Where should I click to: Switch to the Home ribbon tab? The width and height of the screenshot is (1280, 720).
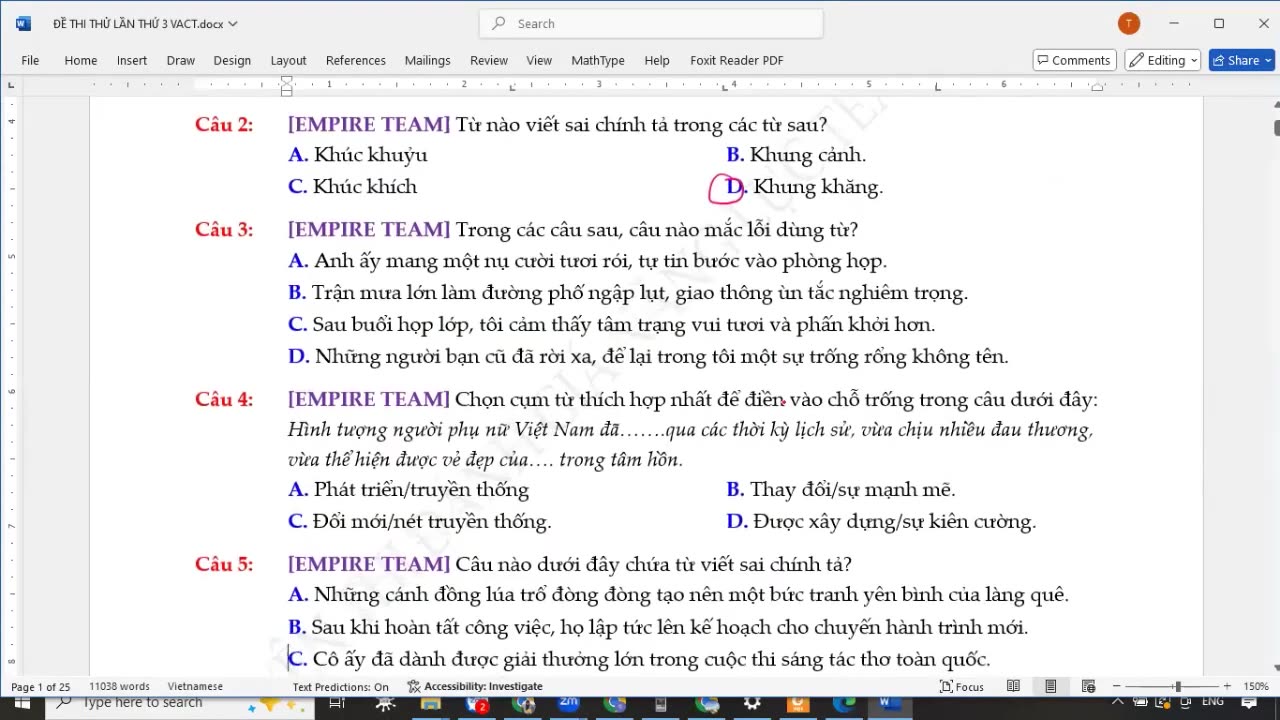(x=81, y=60)
